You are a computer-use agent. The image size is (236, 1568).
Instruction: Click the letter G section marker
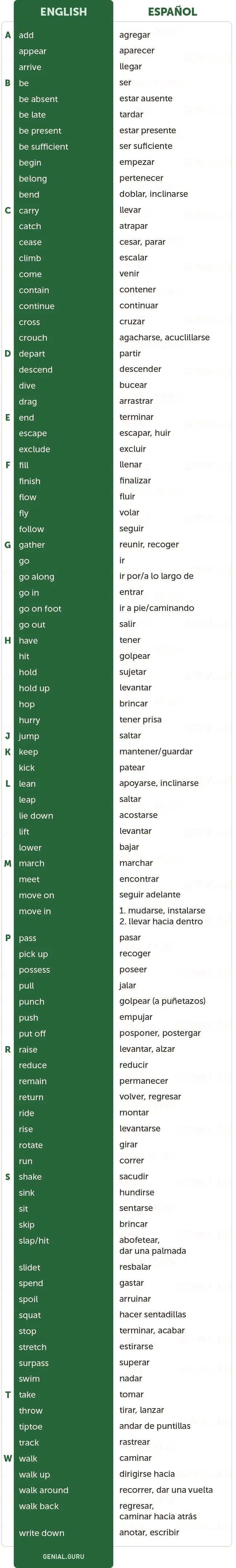pos(8,545)
